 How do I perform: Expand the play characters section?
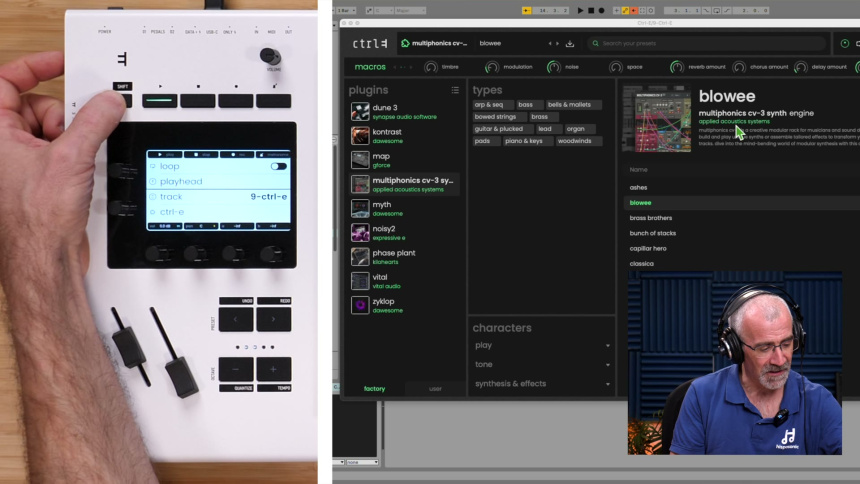point(542,345)
